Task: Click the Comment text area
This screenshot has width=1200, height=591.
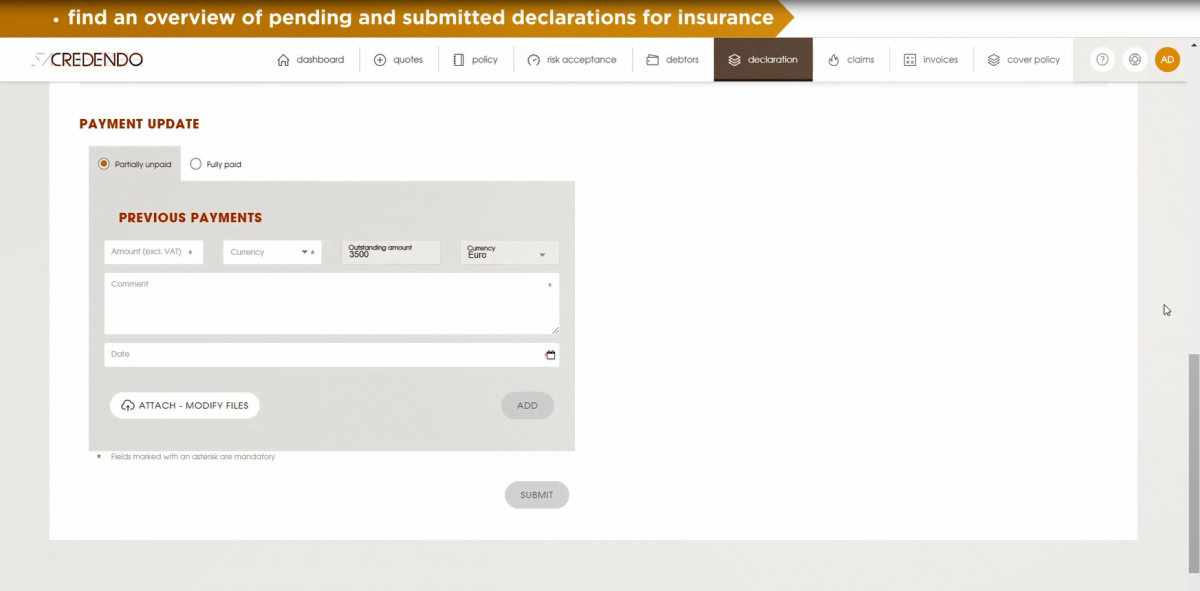Action: pyautogui.click(x=332, y=304)
